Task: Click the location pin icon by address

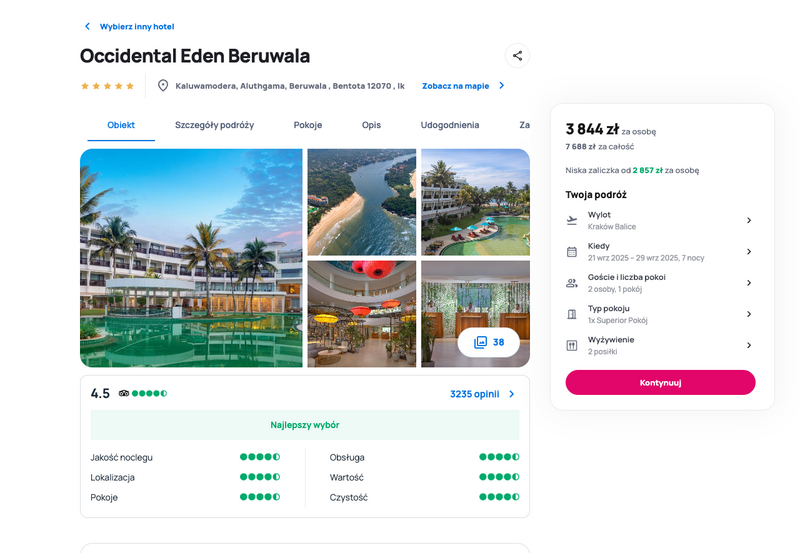Action: tap(163, 86)
